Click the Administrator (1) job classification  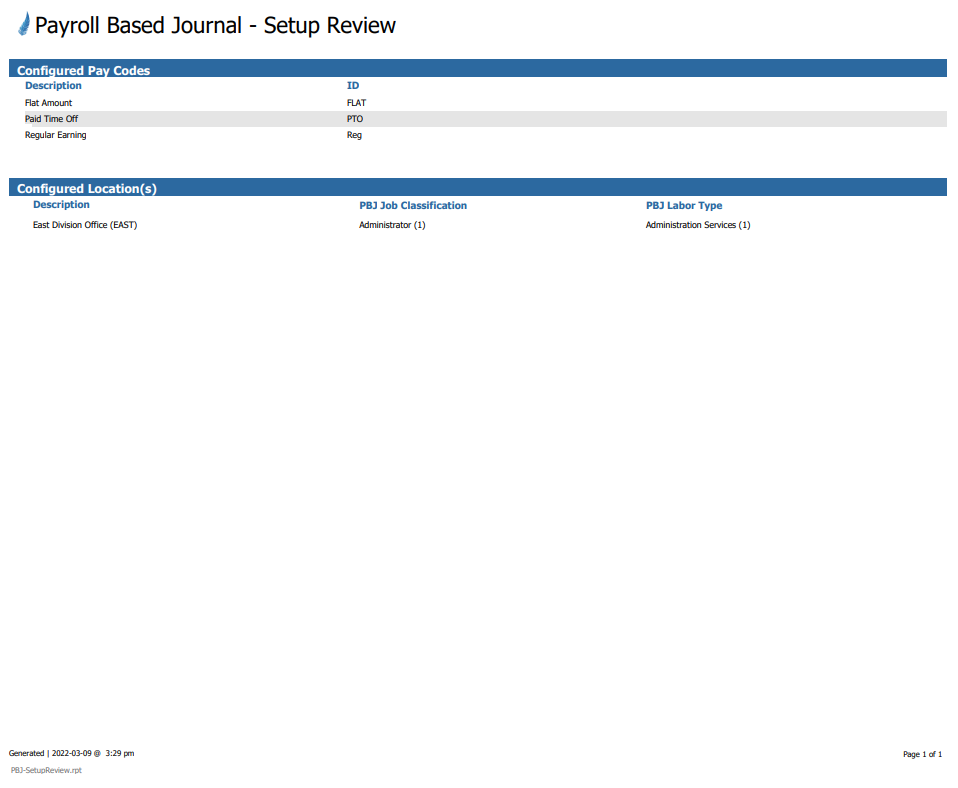point(392,225)
